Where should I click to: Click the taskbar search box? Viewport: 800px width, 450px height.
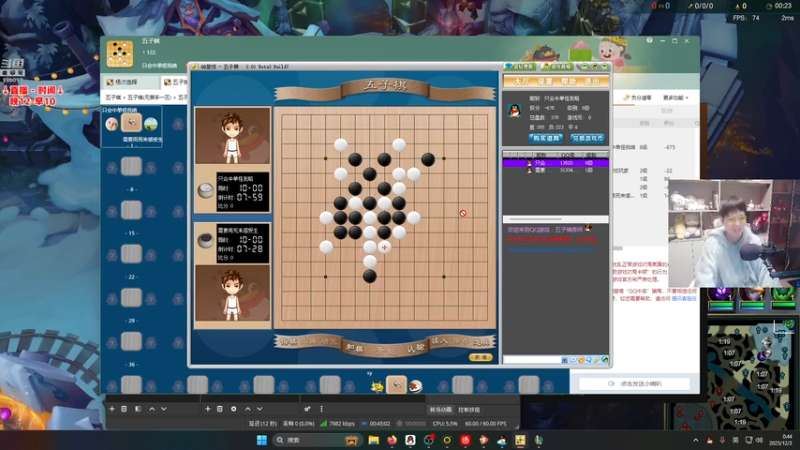[316, 440]
